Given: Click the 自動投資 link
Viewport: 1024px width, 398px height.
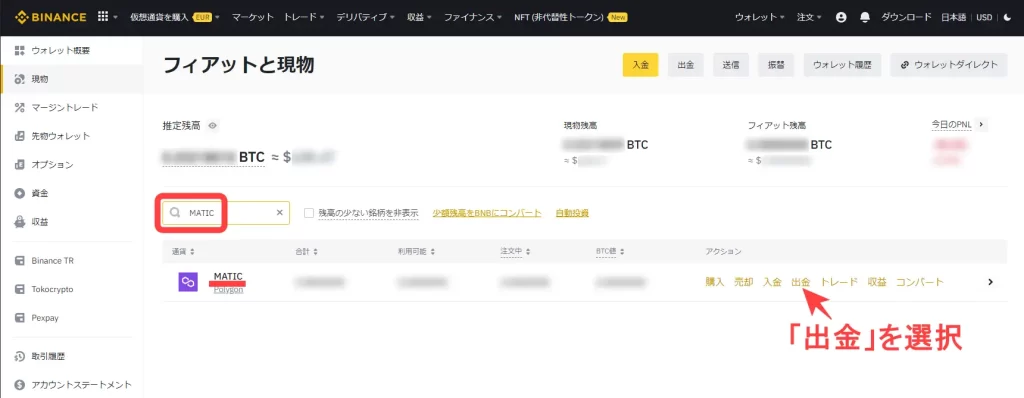Looking at the screenshot, I should pos(572,212).
